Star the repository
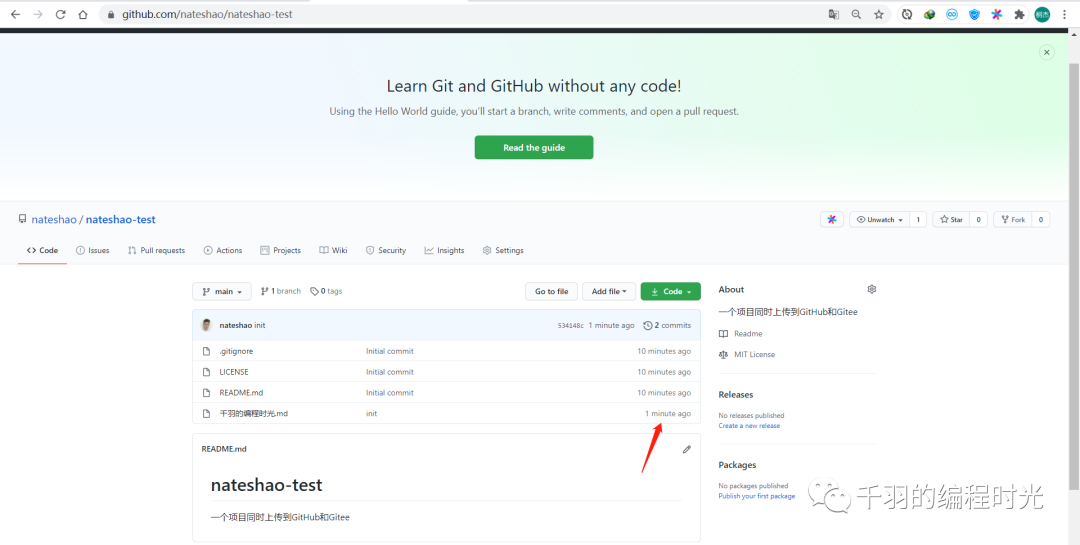This screenshot has height=545, width=1080. click(951, 219)
